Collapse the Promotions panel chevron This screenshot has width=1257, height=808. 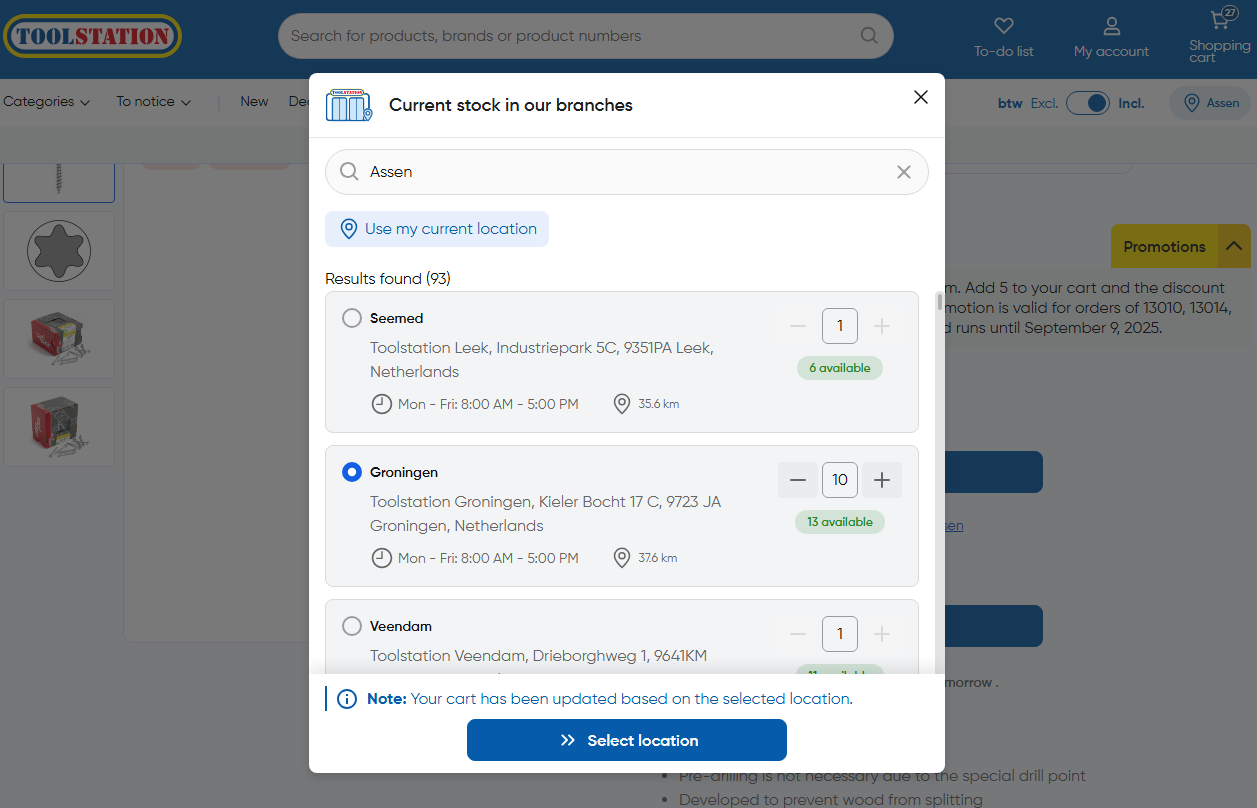click(1234, 246)
